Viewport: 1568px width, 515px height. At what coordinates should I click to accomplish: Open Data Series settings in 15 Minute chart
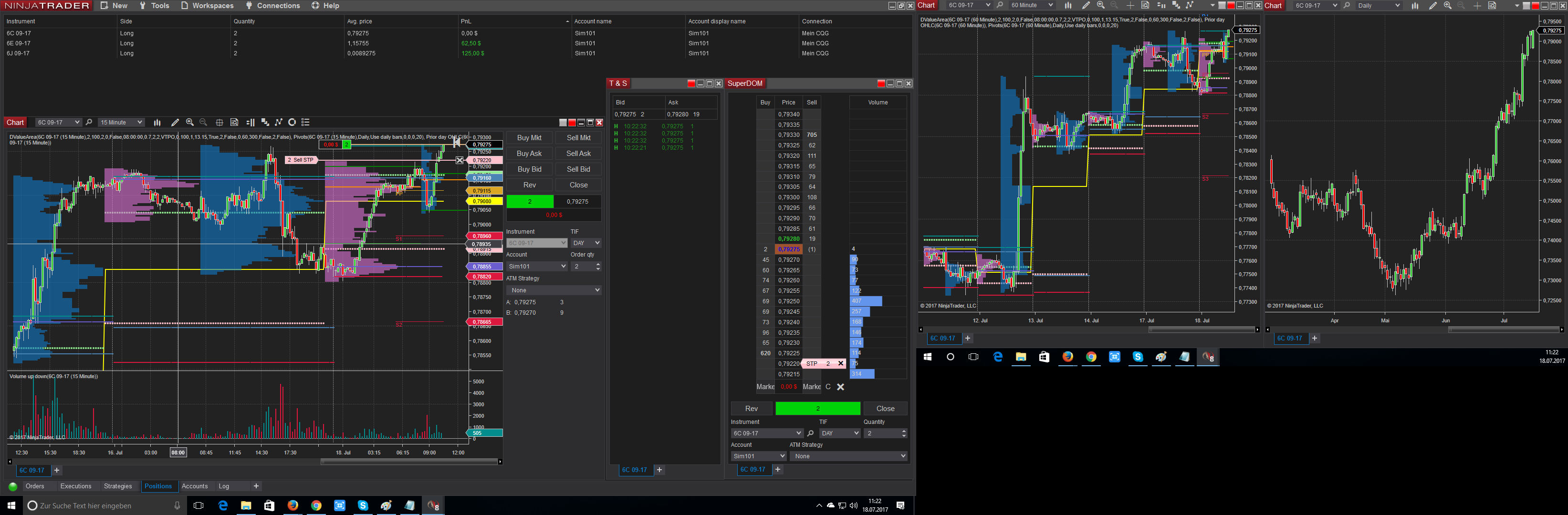(x=265, y=122)
